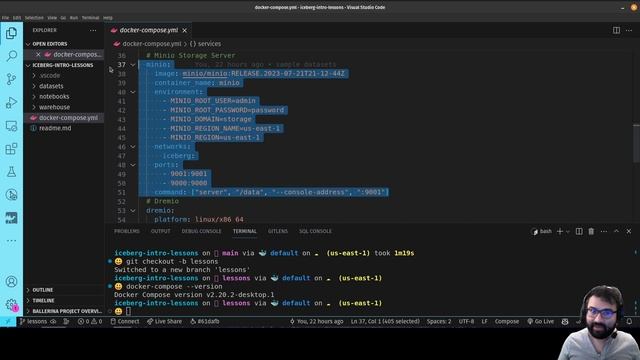Viewport: 640px width, 360px height.
Task: Fold the ports block at line 48
Action: pyautogui.click(x=133, y=165)
